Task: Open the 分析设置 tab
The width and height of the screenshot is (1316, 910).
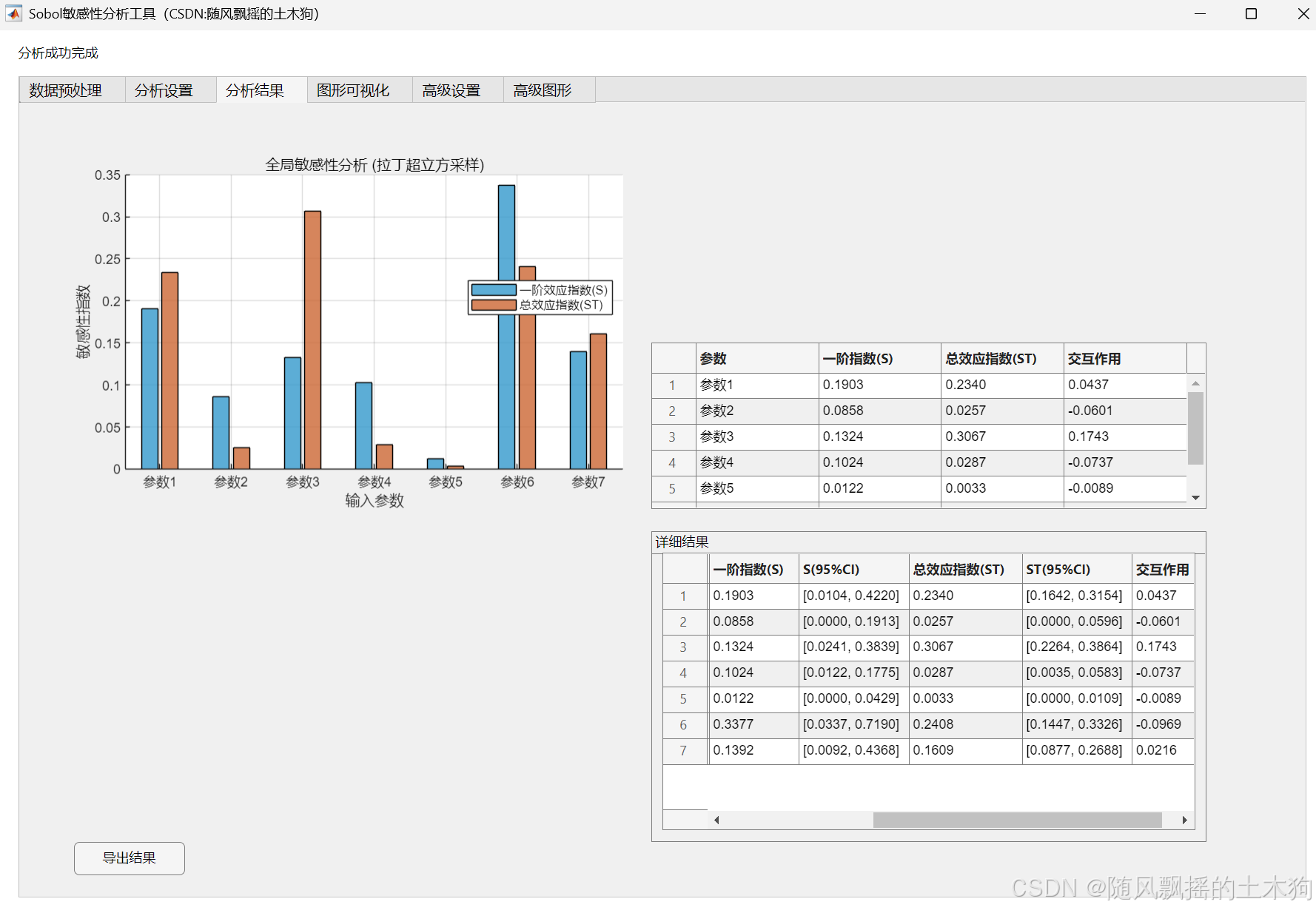Action: (171, 90)
